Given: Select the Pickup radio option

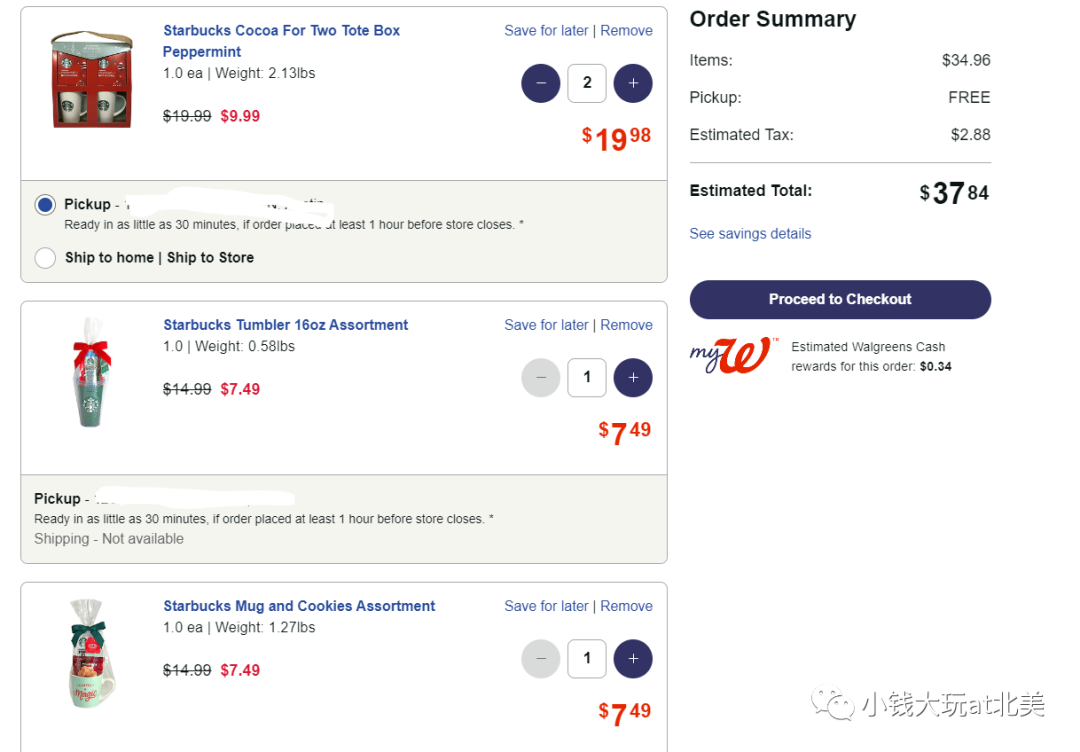Looking at the screenshot, I should [x=45, y=205].
